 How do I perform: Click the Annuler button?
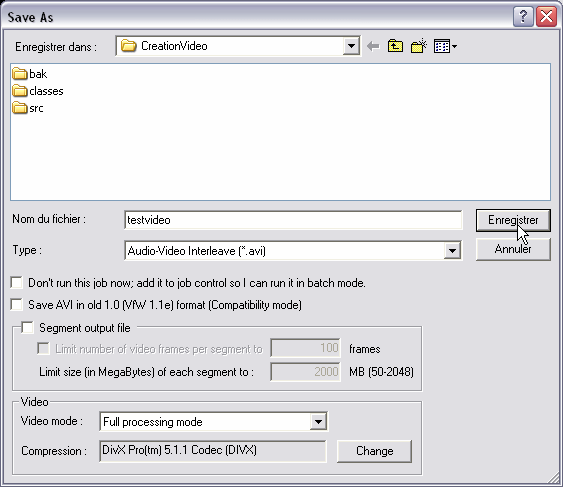(513, 249)
